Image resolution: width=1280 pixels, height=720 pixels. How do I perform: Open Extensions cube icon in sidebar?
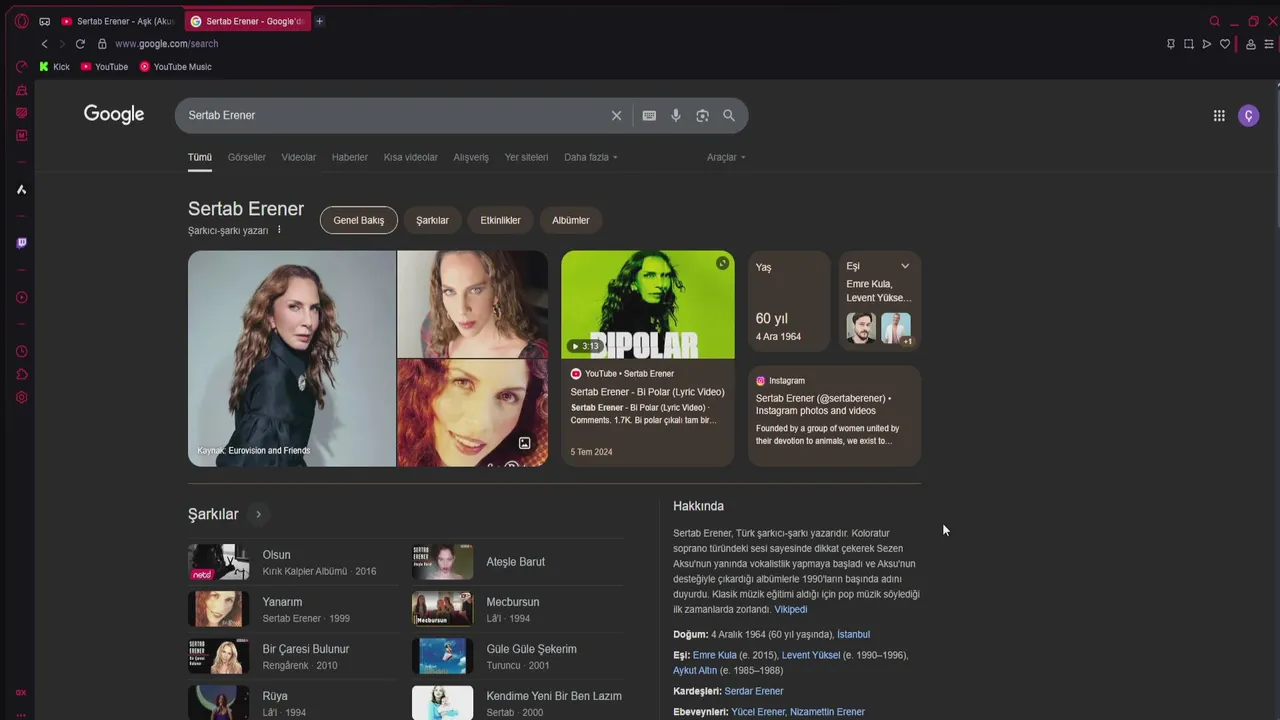[21, 374]
